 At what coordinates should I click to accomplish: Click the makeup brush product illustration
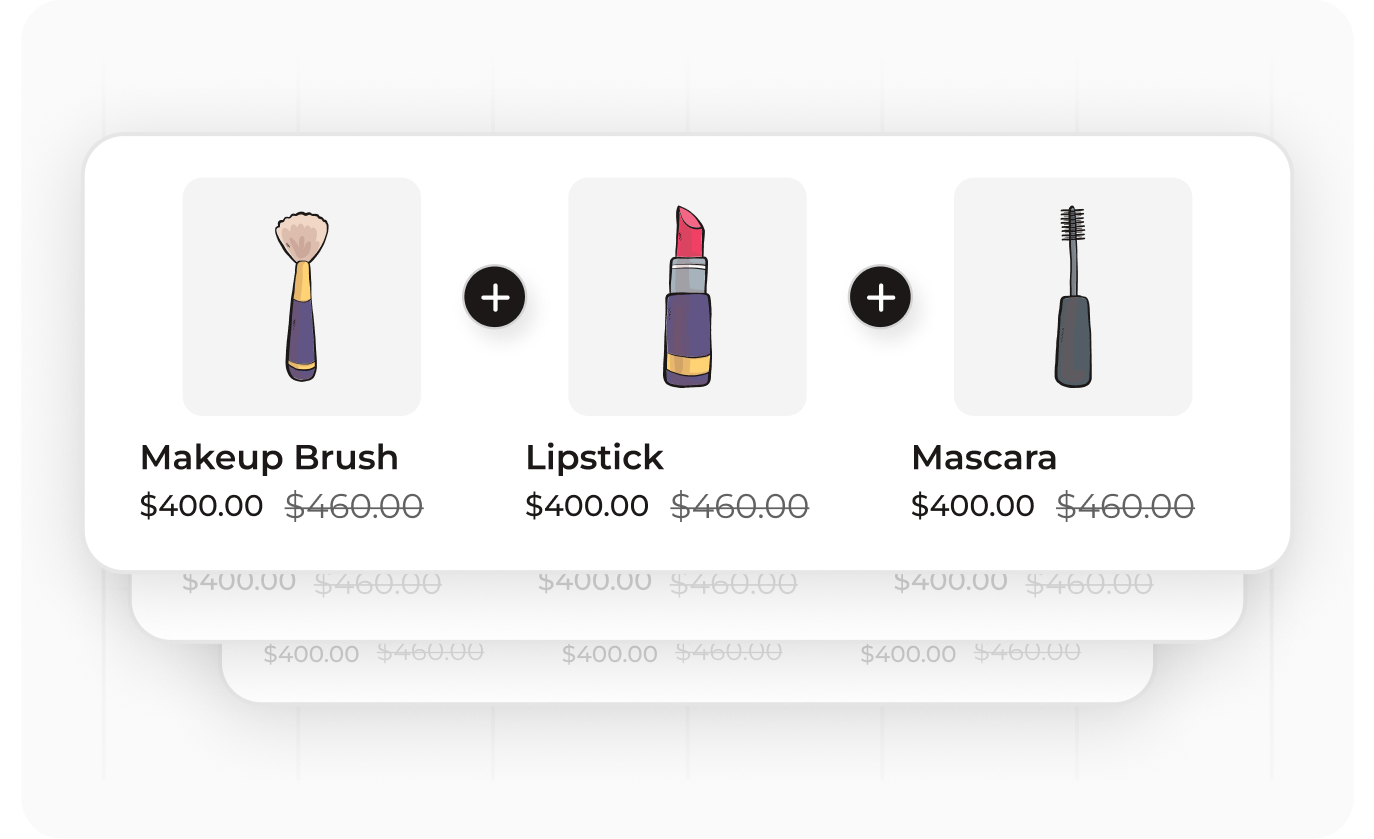[x=301, y=296]
